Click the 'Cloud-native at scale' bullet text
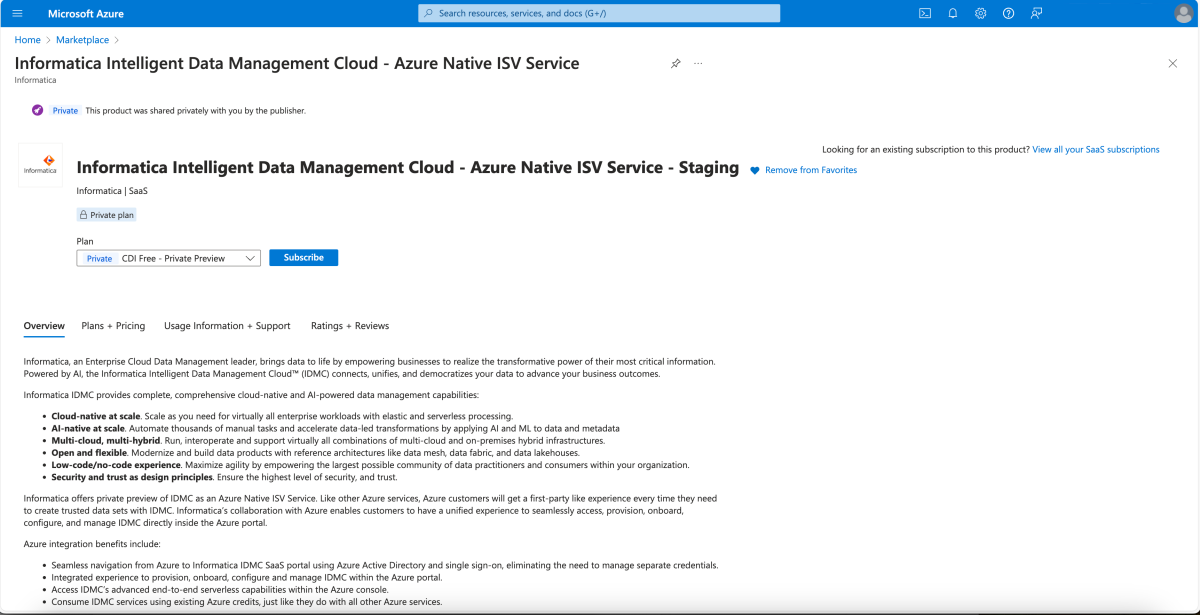This screenshot has width=1200, height=615. [x=98, y=416]
